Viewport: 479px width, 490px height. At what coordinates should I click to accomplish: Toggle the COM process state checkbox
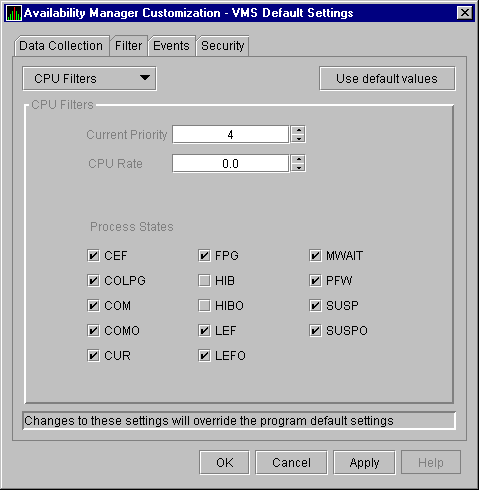[93, 306]
